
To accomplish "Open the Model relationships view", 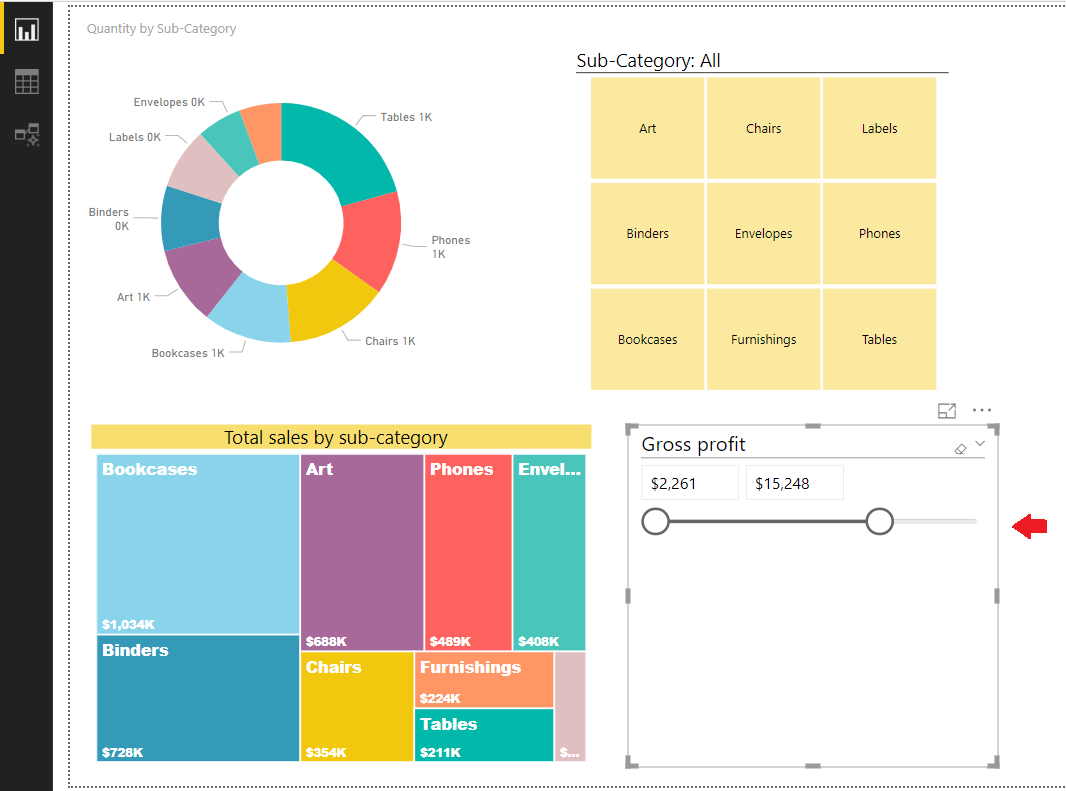I will tap(27, 135).
